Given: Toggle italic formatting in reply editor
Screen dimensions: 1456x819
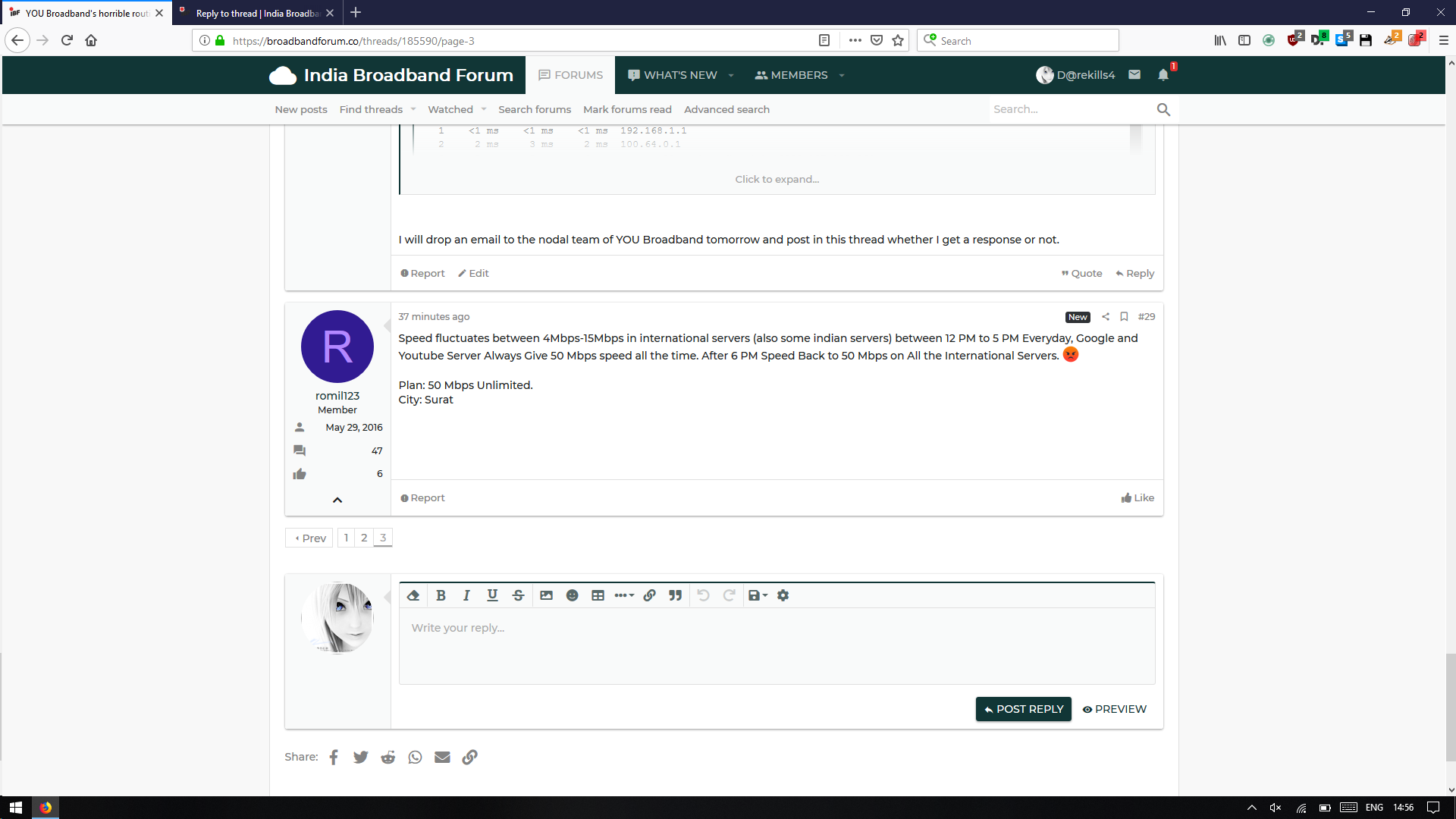Looking at the screenshot, I should 466,596.
